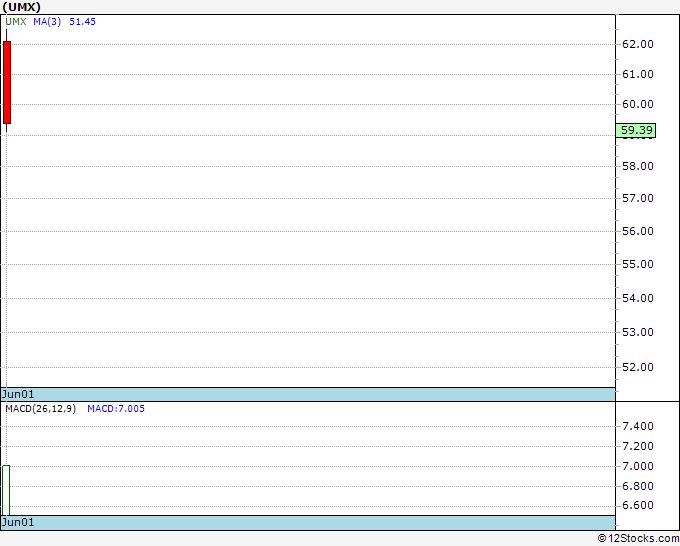Click the 62.00 price axis label

pyautogui.click(x=638, y=44)
